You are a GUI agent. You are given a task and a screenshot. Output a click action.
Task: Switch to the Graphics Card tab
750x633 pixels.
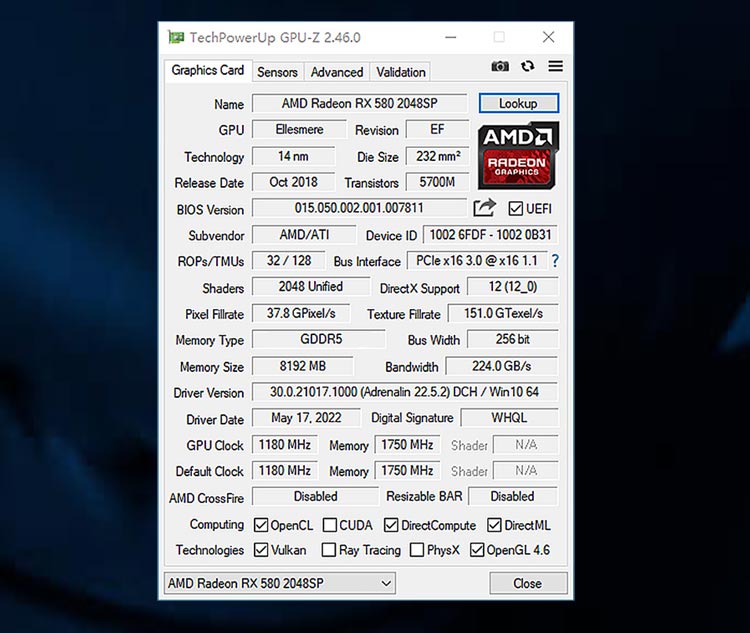point(208,70)
